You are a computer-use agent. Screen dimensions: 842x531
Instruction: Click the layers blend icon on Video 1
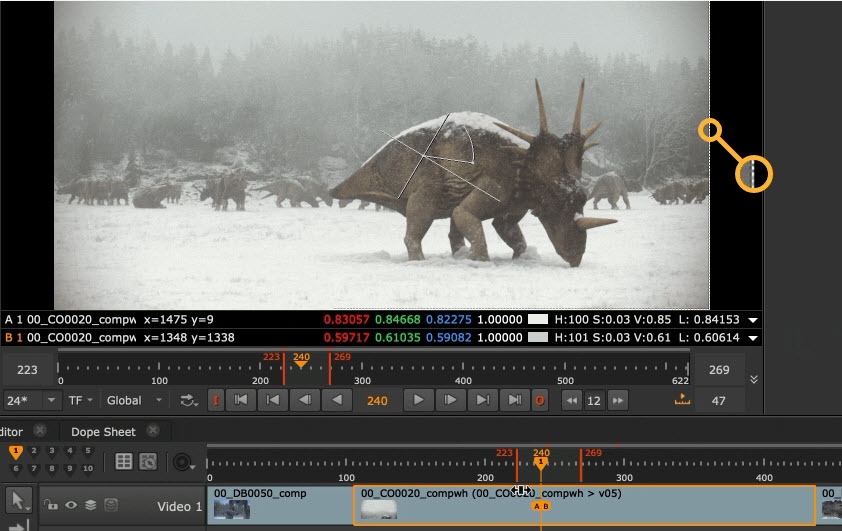click(x=91, y=505)
